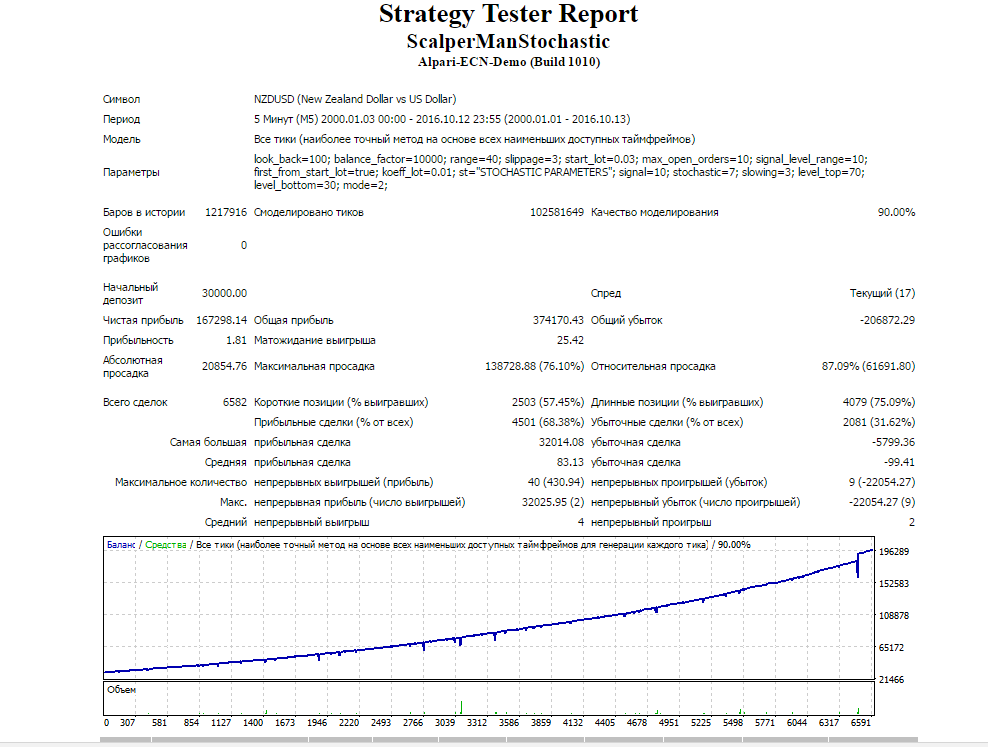Click the Параметры row label

coord(131,172)
